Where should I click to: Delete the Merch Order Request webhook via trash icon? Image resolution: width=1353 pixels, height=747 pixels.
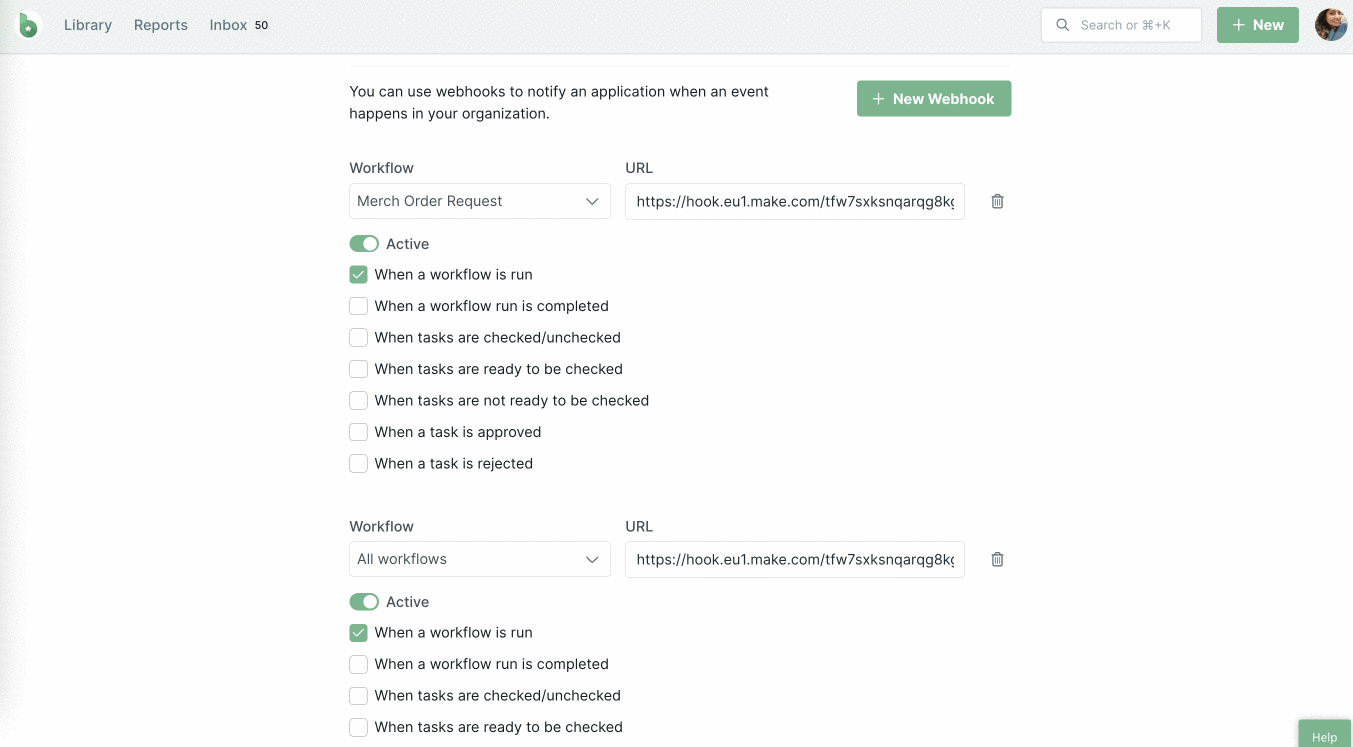click(x=996, y=201)
